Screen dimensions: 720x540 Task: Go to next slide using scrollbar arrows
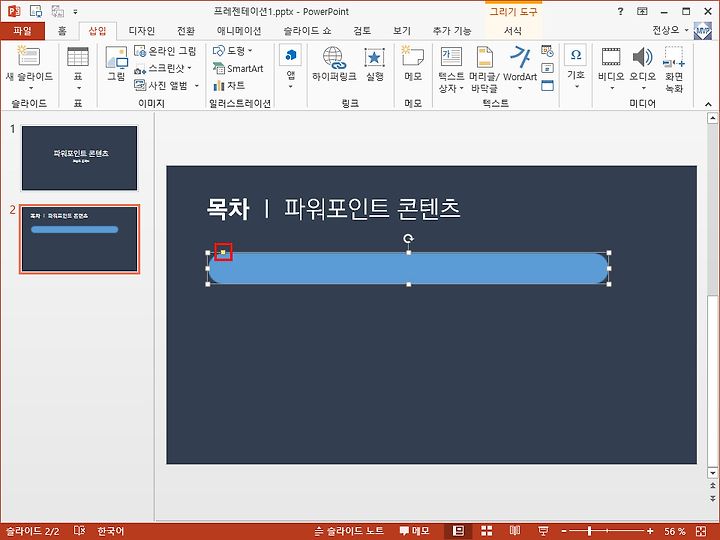713,499
